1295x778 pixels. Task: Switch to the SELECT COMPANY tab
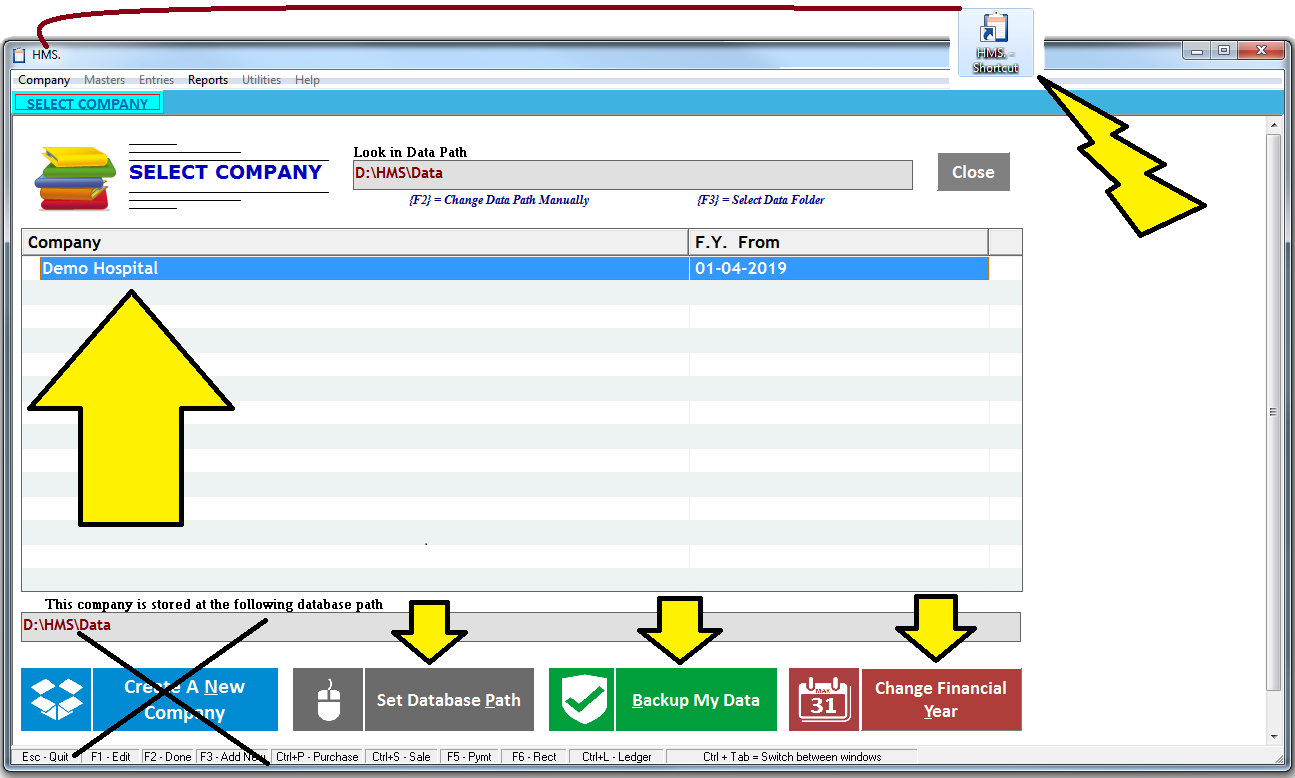click(x=87, y=102)
